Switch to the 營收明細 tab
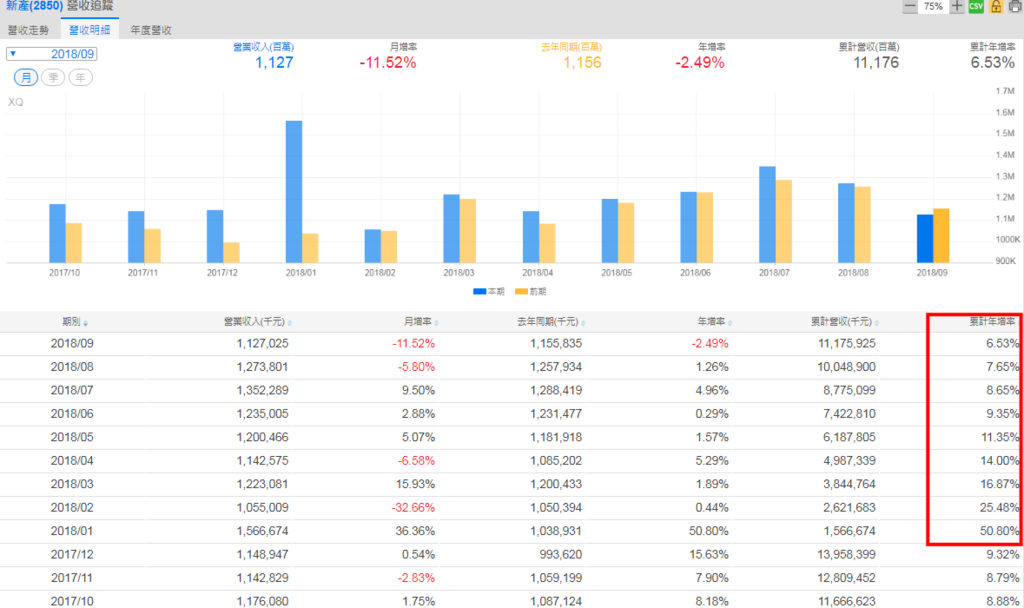Screen dimensions: 1024x608 tap(89, 30)
